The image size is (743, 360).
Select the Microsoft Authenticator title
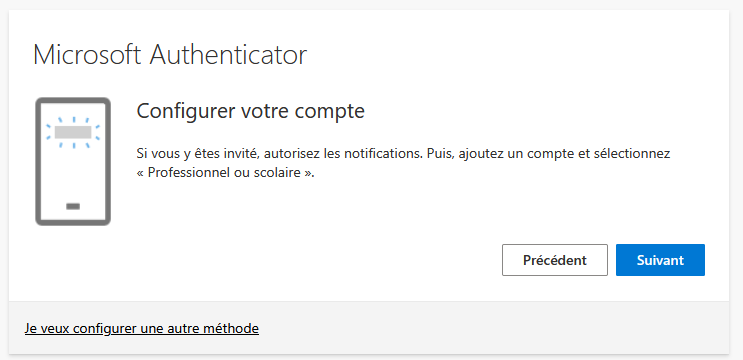tap(170, 55)
